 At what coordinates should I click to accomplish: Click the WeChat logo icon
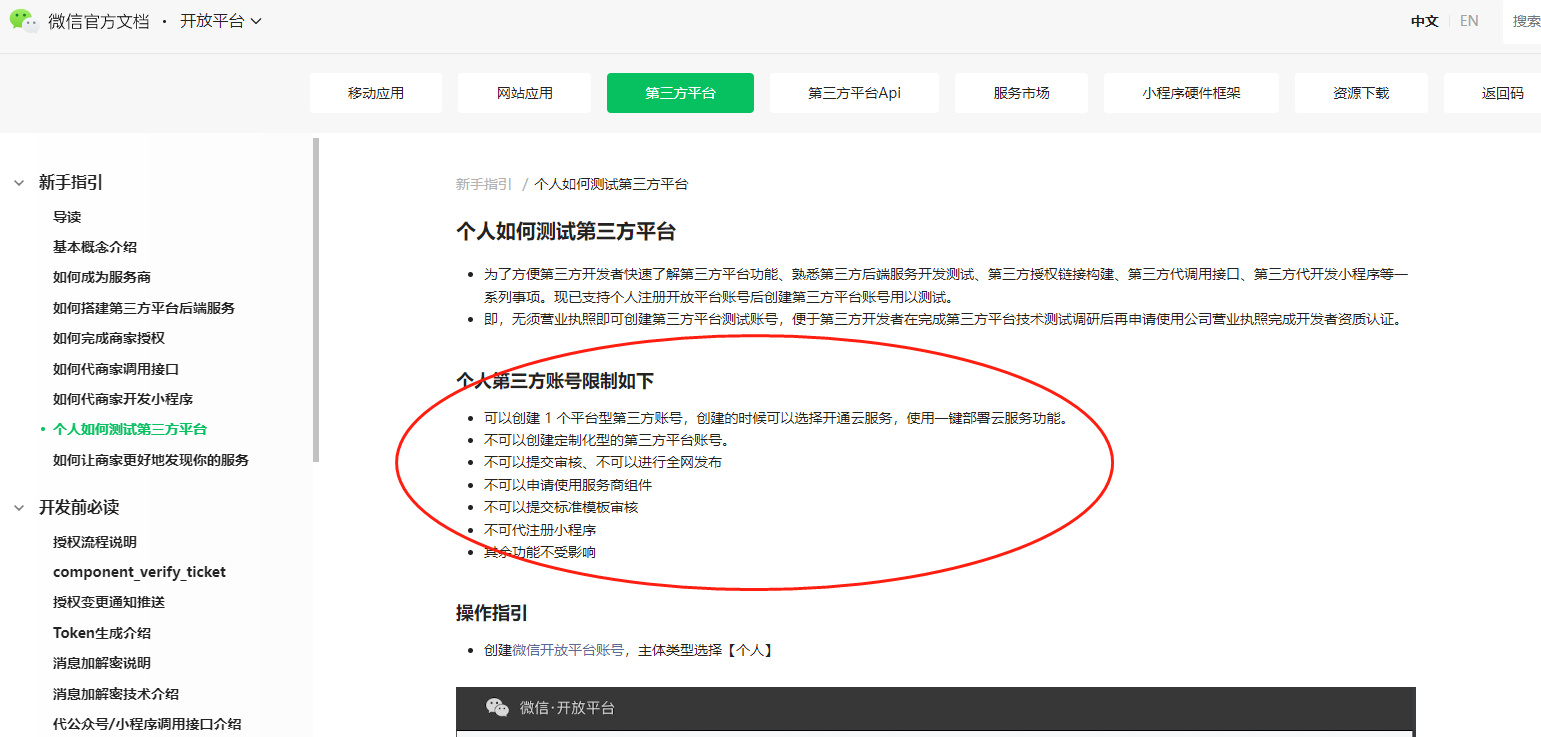[x=24, y=21]
